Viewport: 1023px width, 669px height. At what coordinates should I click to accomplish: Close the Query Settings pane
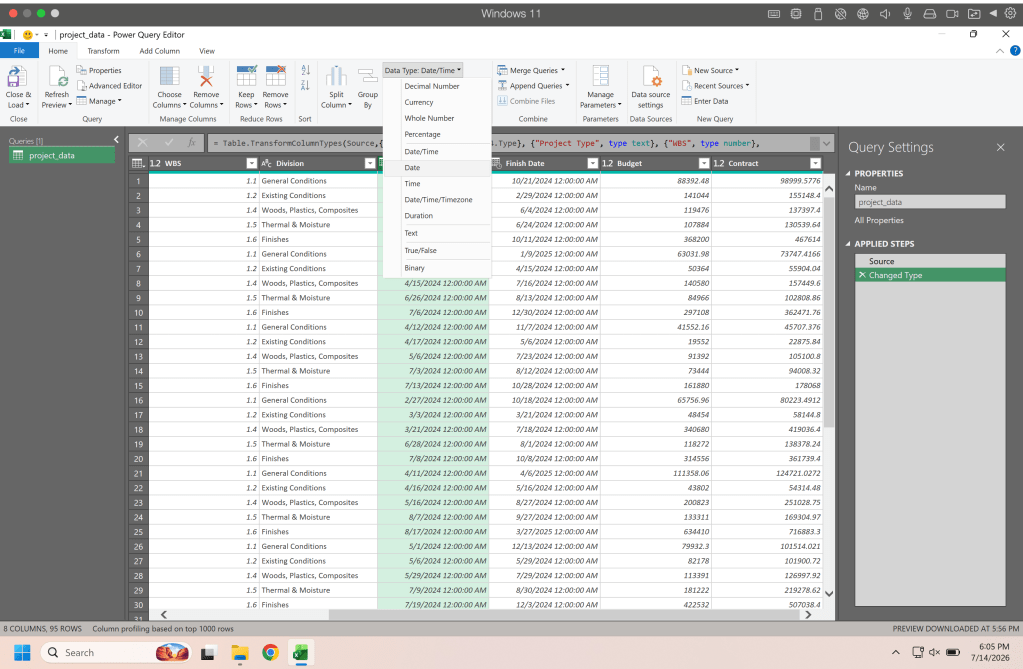click(1000, 148)
